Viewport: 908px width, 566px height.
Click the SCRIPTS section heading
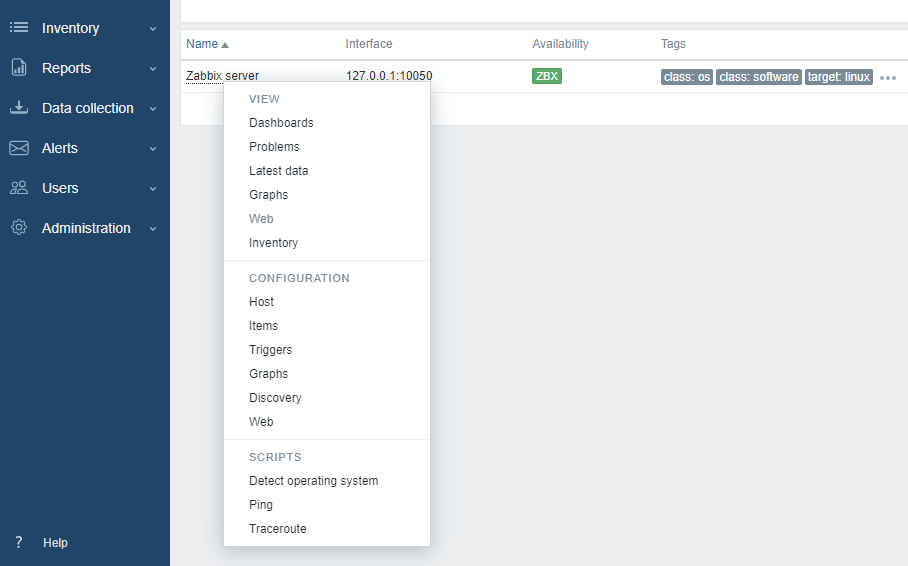pos(275,457)
